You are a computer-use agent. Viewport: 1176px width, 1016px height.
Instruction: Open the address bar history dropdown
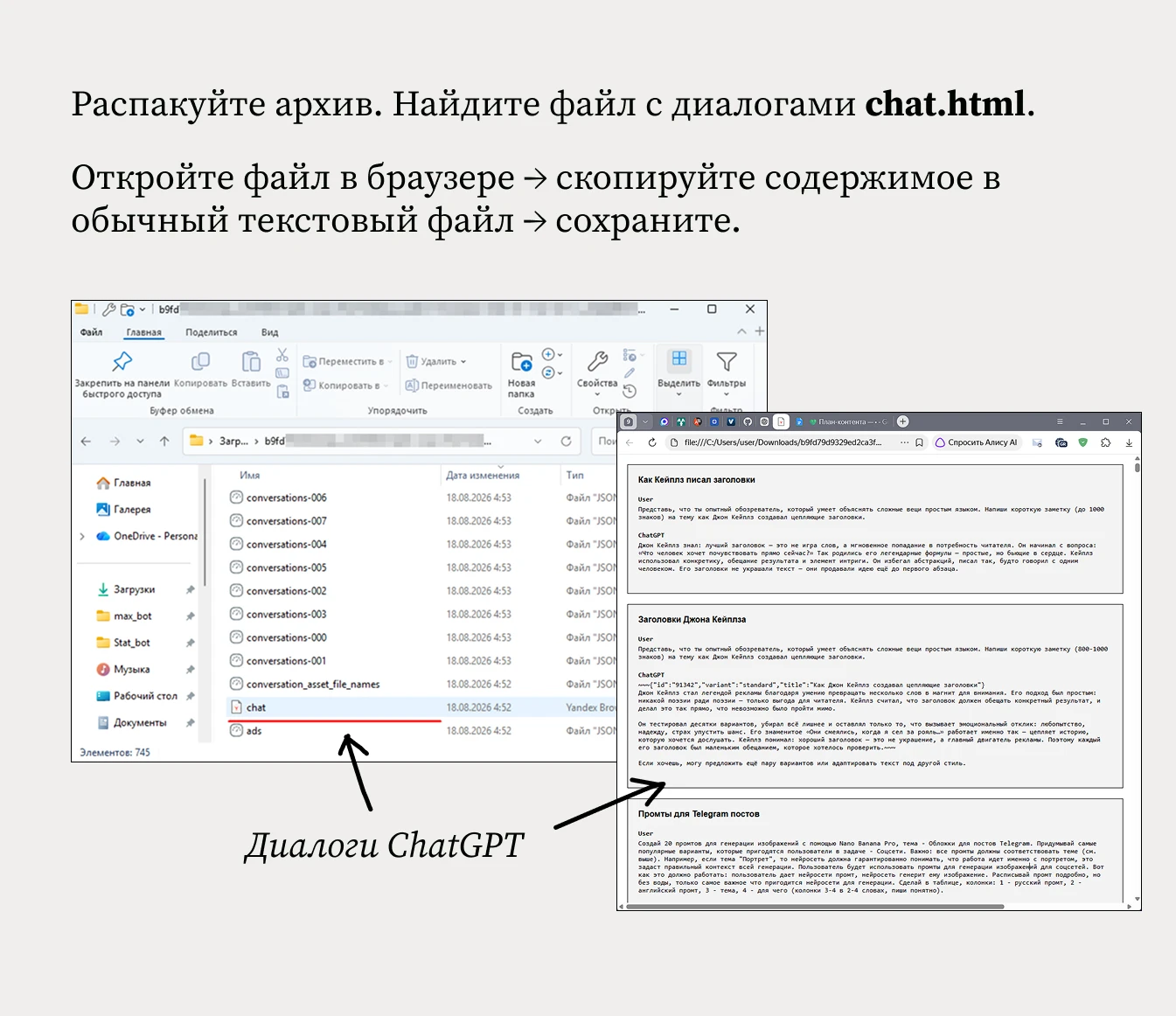(x=538, y=442)
